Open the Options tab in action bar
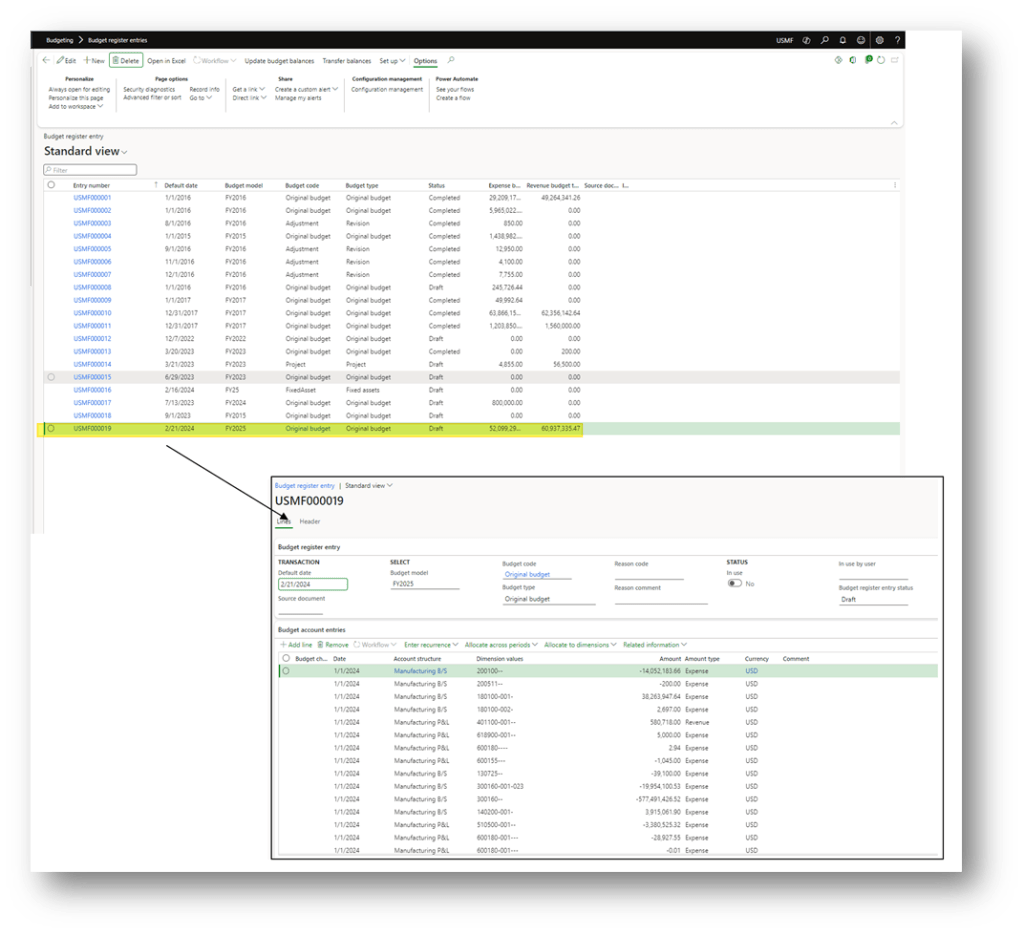This screenshot has width=1024, height=934. tap(425, 61)
